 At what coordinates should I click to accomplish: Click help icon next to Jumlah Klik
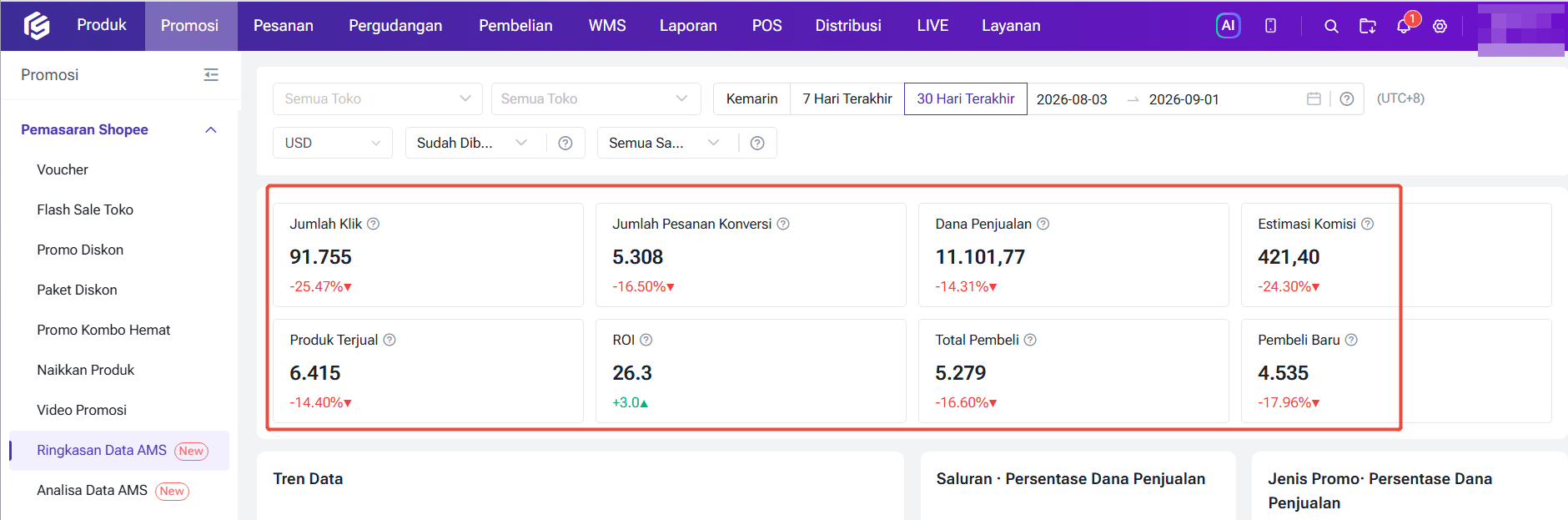pos(374,224)
